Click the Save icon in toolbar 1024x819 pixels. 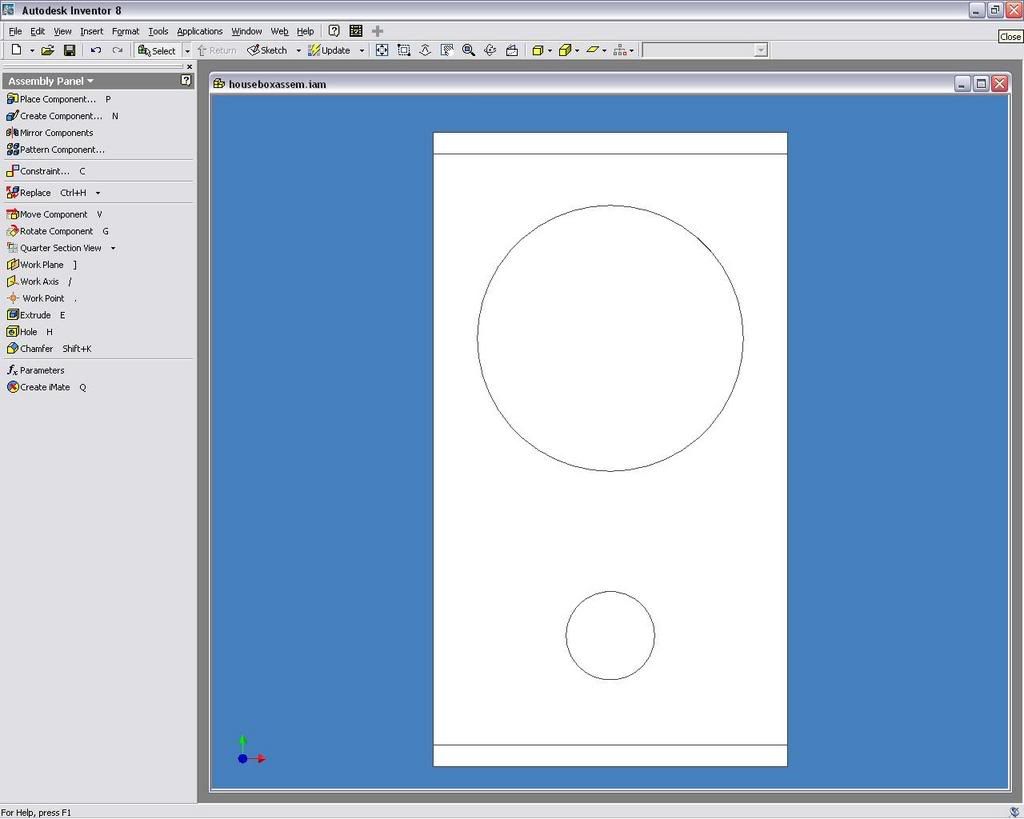(70, 50)
